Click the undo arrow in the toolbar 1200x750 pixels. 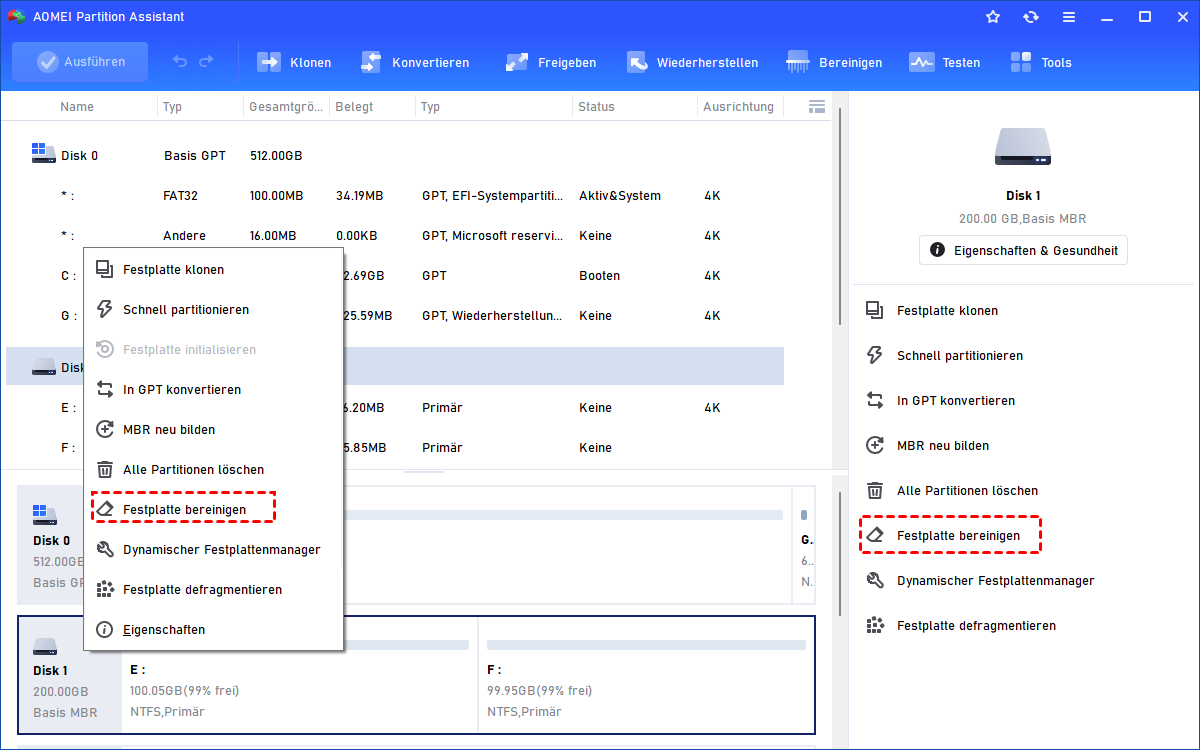(x=180, y=62)
